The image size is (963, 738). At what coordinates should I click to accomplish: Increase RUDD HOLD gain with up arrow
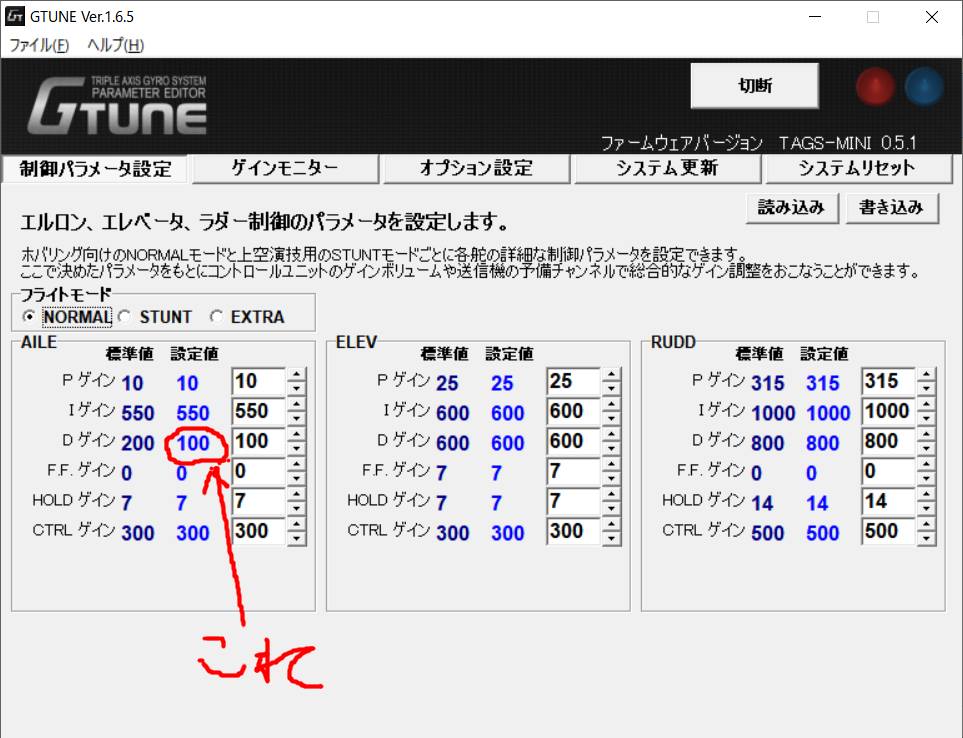coord(926,494)
